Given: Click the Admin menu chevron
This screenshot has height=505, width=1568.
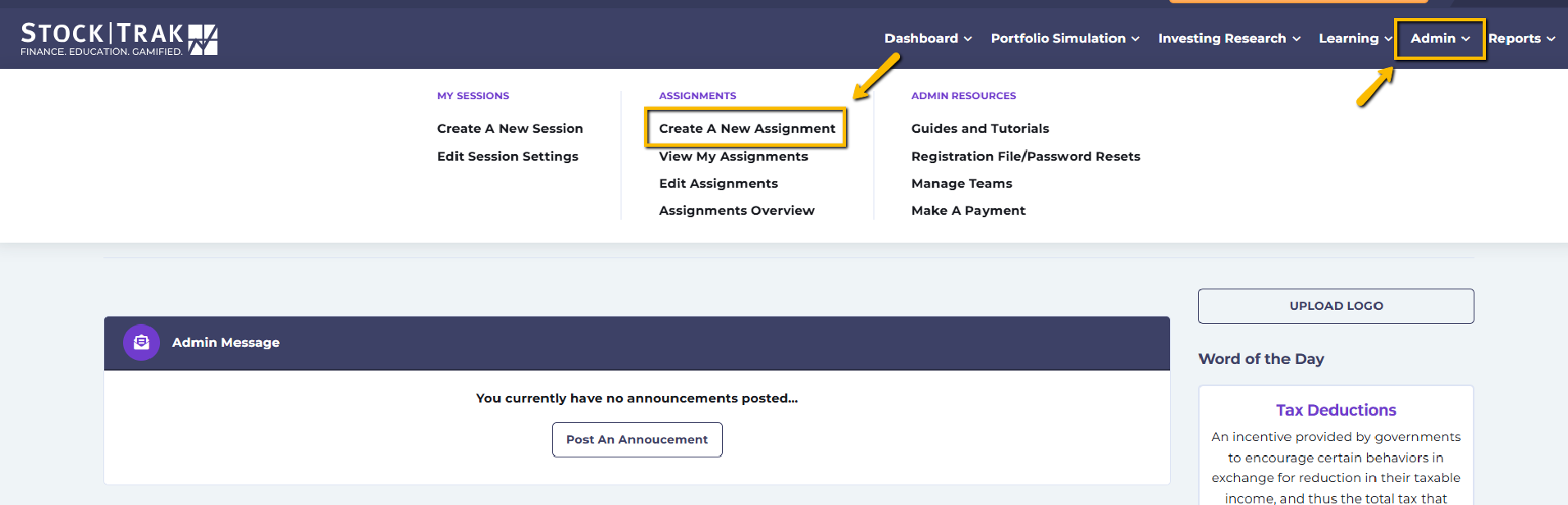Looking at the screenshot, I should coord(1465,39).
